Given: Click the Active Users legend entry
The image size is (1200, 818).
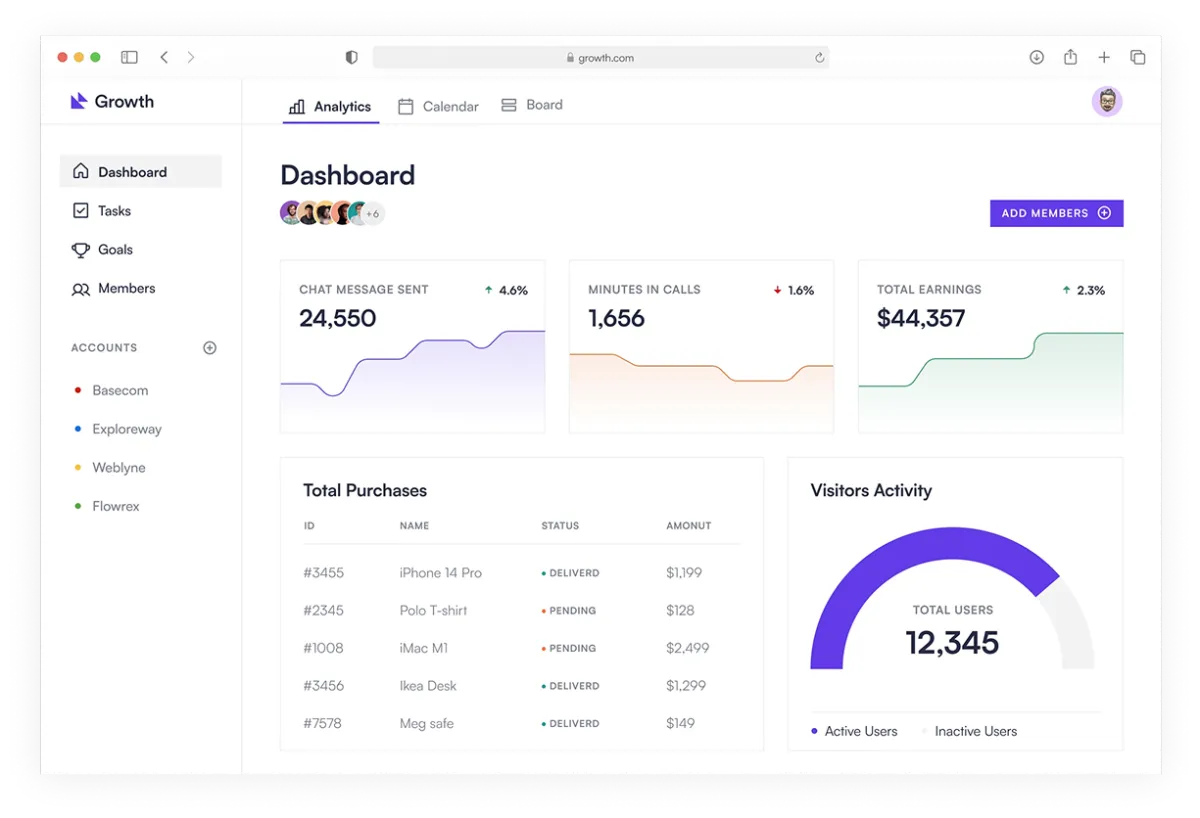Looking at the screenshot, I should click(x=855, y=731).
